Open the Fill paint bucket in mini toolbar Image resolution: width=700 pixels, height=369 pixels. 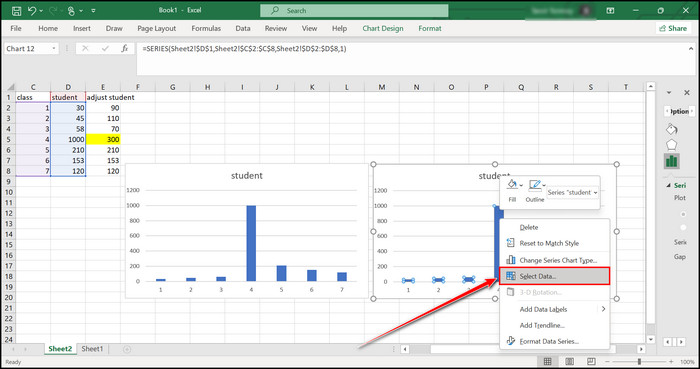pos(512,185)
